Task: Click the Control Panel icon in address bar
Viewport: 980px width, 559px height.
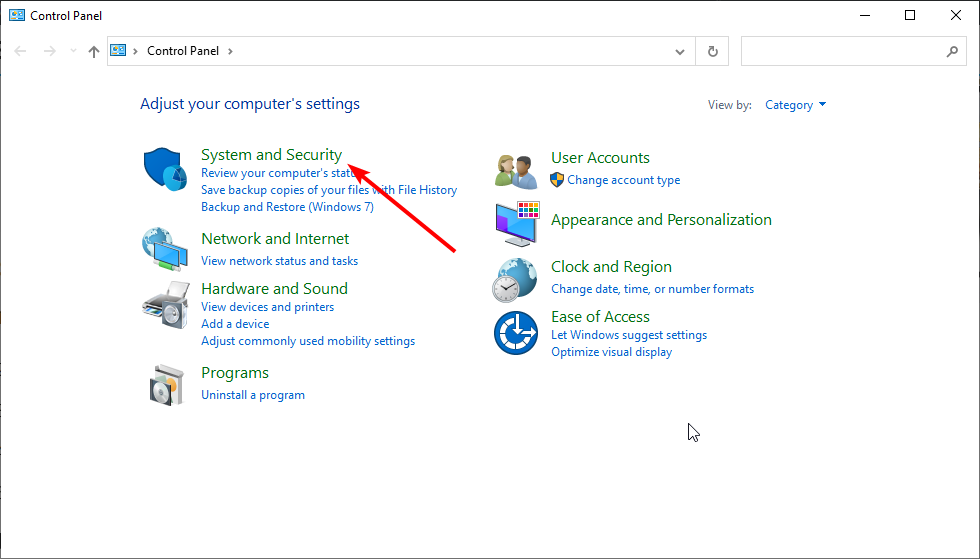Action: coord(118,51)
